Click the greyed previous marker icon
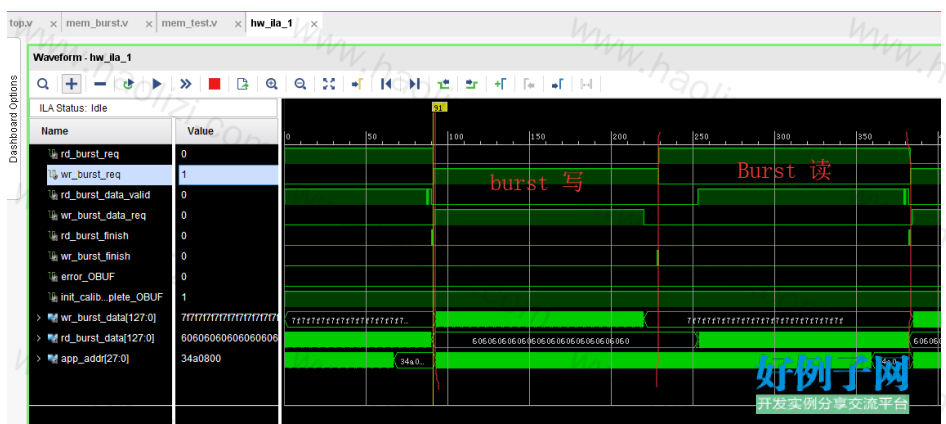This screenshot has height=424, width=946. coord(529,84)
